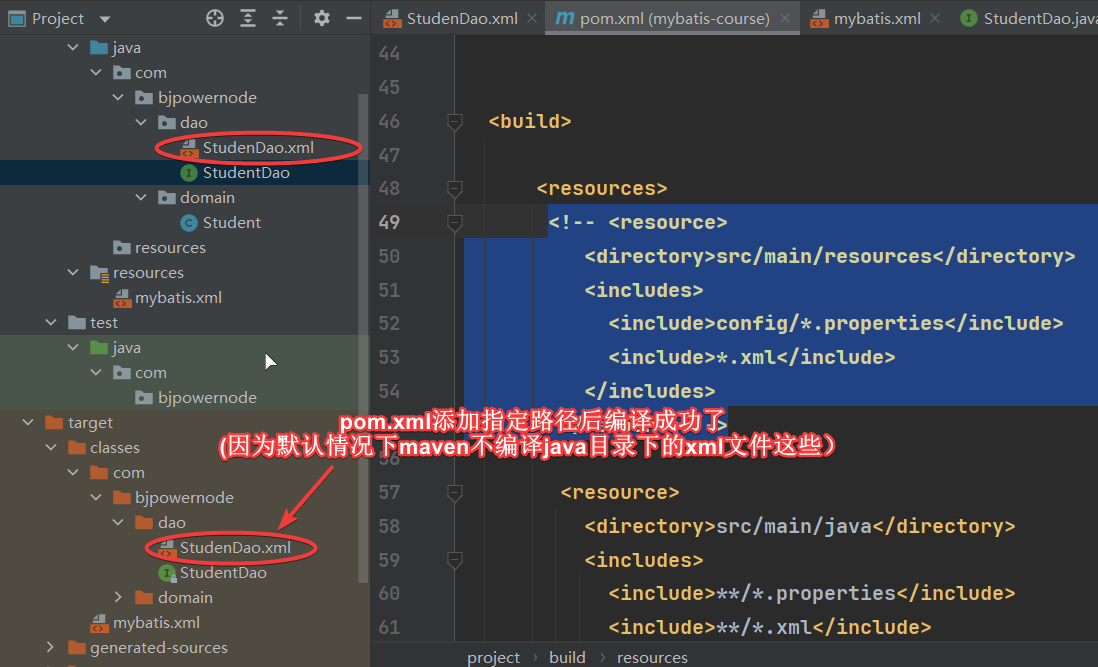
Task: Click the **/*.xml include line
Action: pos(770,627)
